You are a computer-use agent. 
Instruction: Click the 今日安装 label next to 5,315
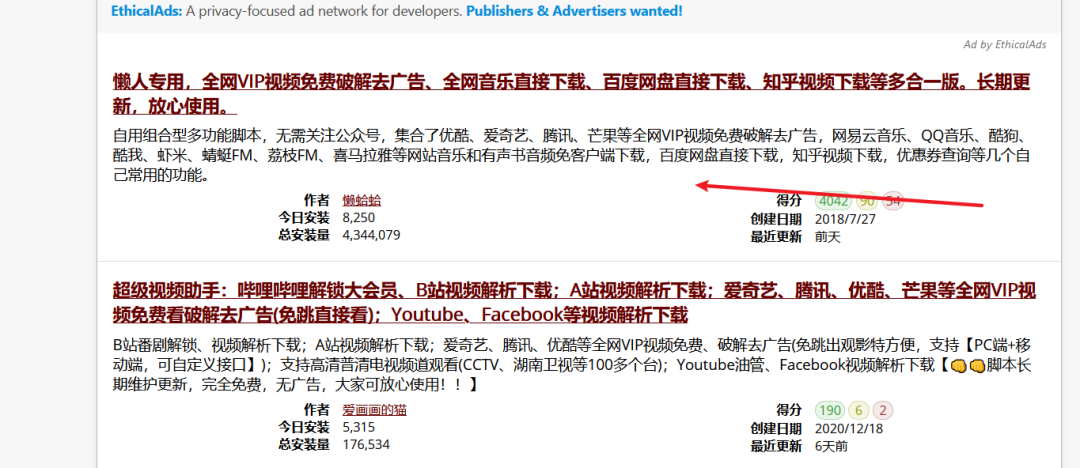tap(304, 427)
